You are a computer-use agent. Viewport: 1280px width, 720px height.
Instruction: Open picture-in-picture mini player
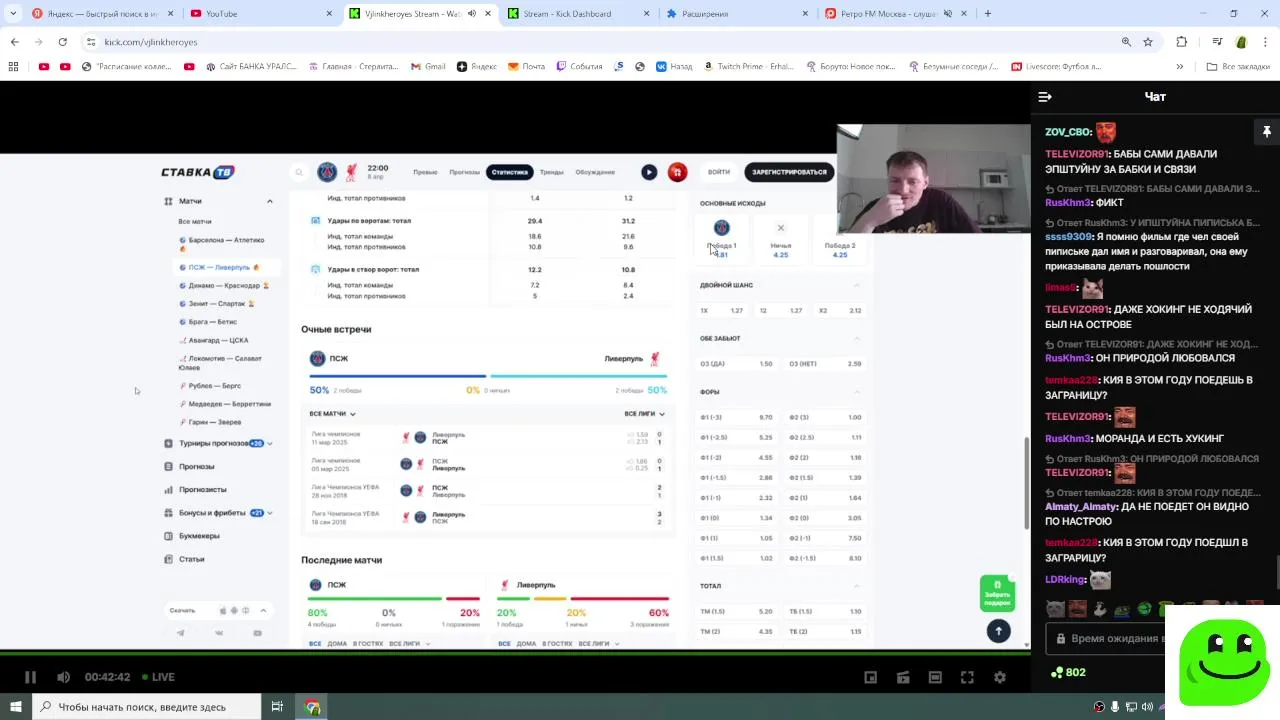tap(871, 677)
